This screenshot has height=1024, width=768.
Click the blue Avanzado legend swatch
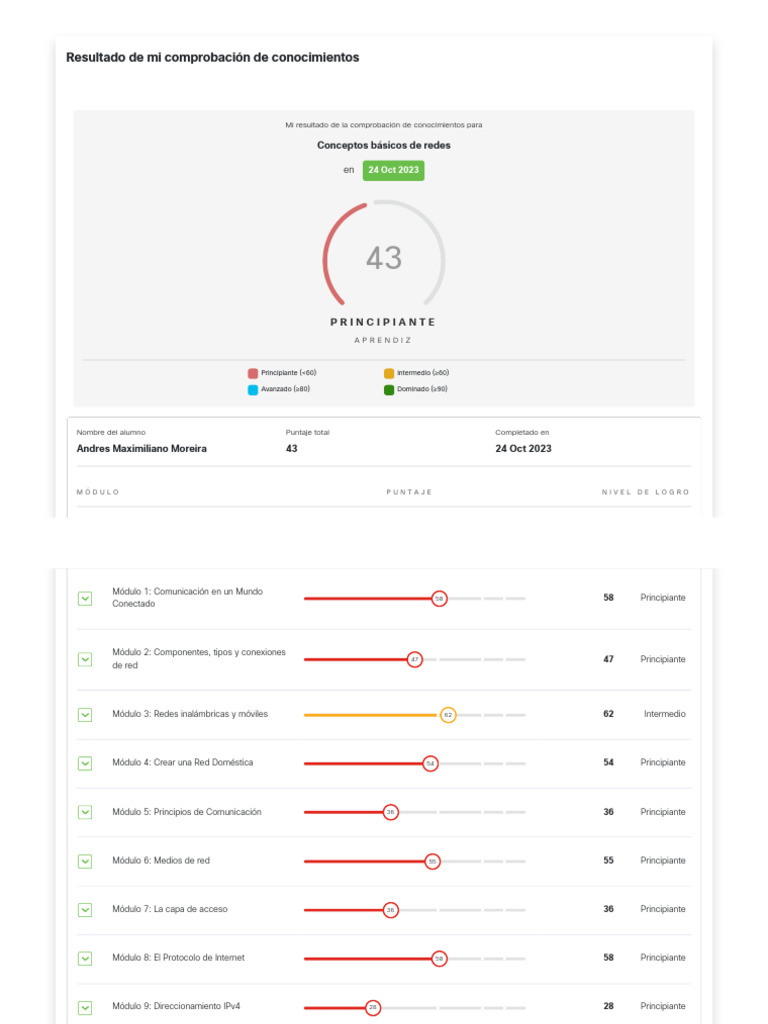coord(253,390)
